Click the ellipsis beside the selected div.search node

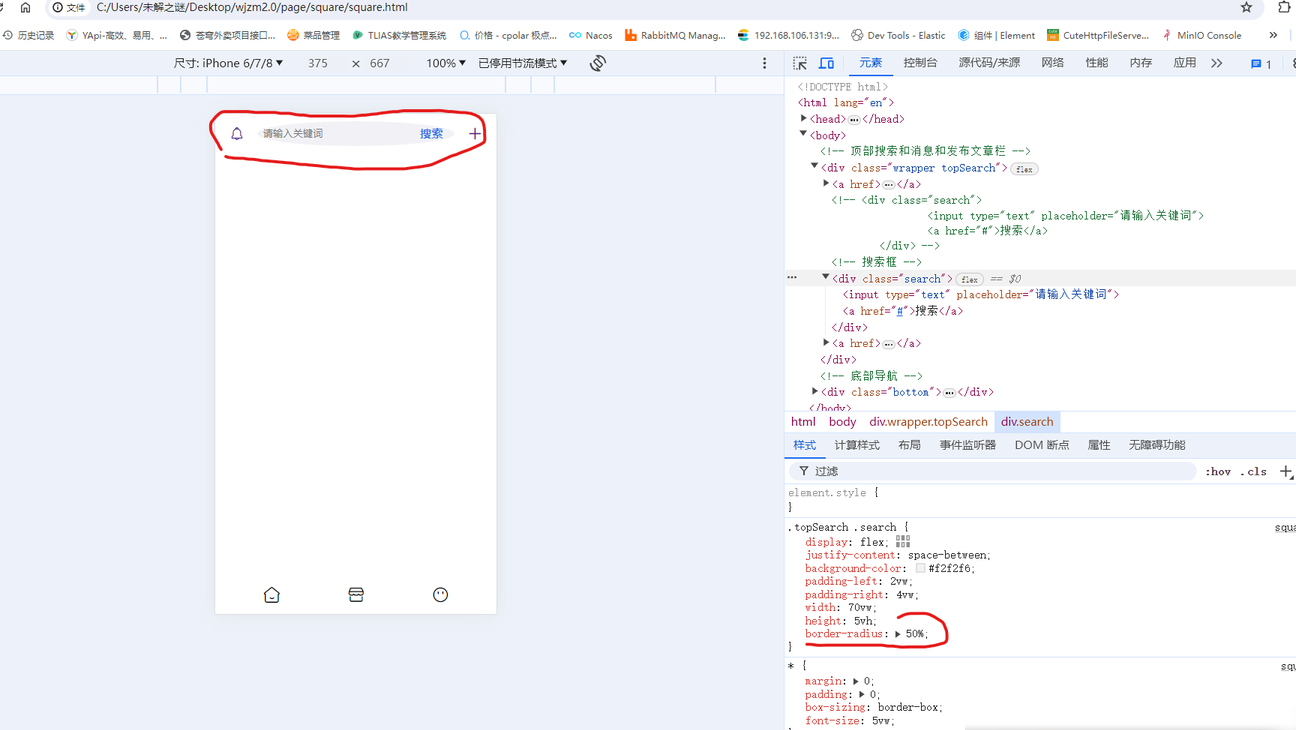pyautogui.click(x=792, y=278)
